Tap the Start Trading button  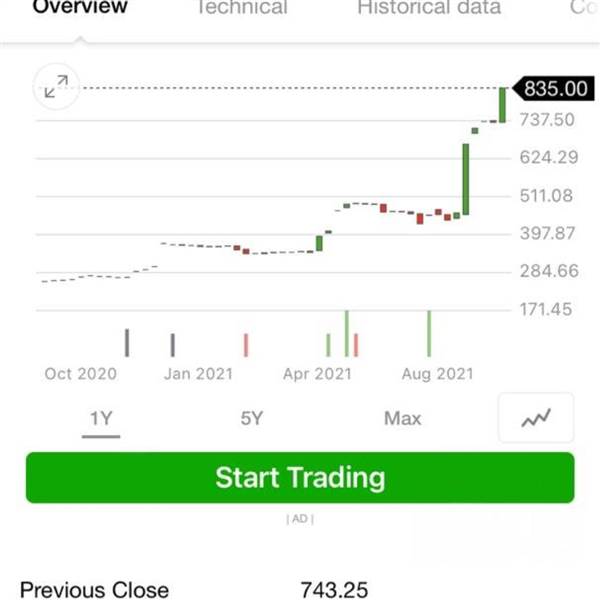tap(300, 478)
